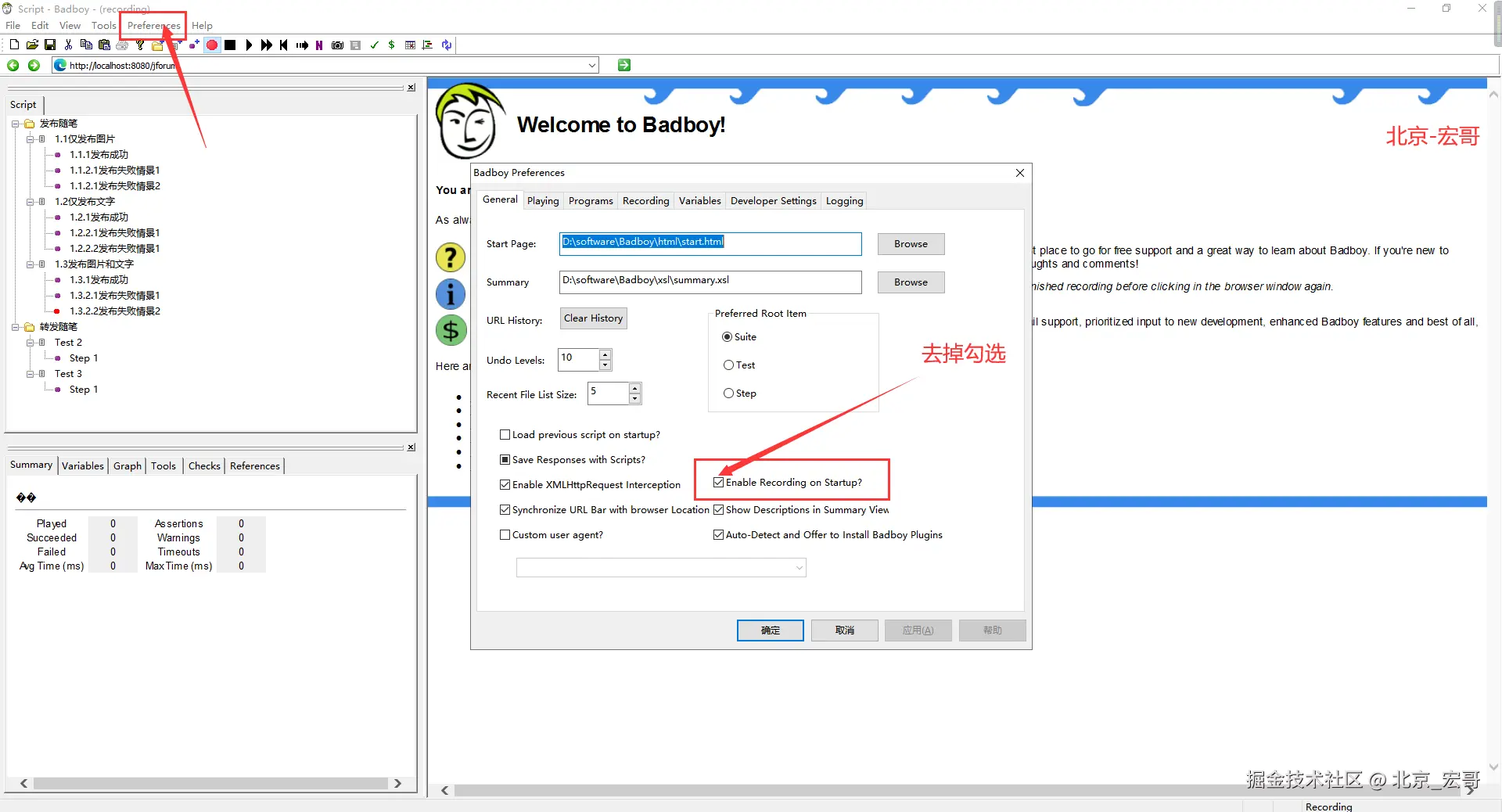The height and width of the screenshot is (812, 1502).
Task: Click the green dollar icon on welcome page
Action: click(x=451, y=331)
